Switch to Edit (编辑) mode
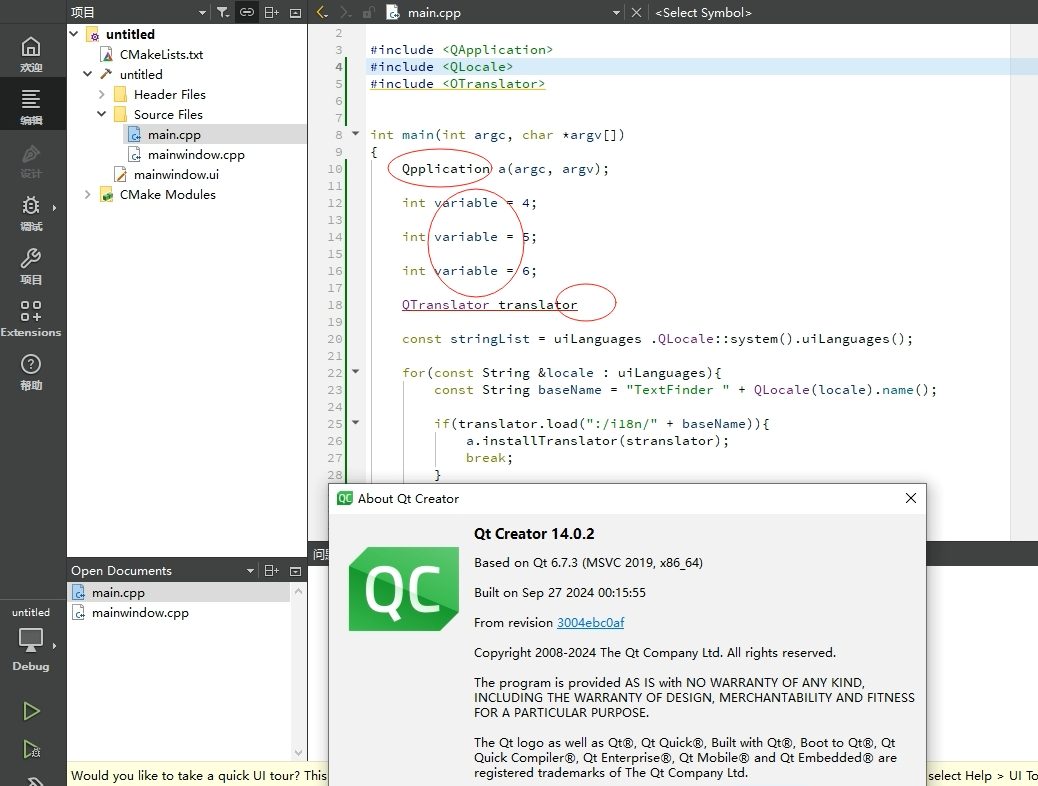This screenshot has width=1038, height=786. point(31,106)
